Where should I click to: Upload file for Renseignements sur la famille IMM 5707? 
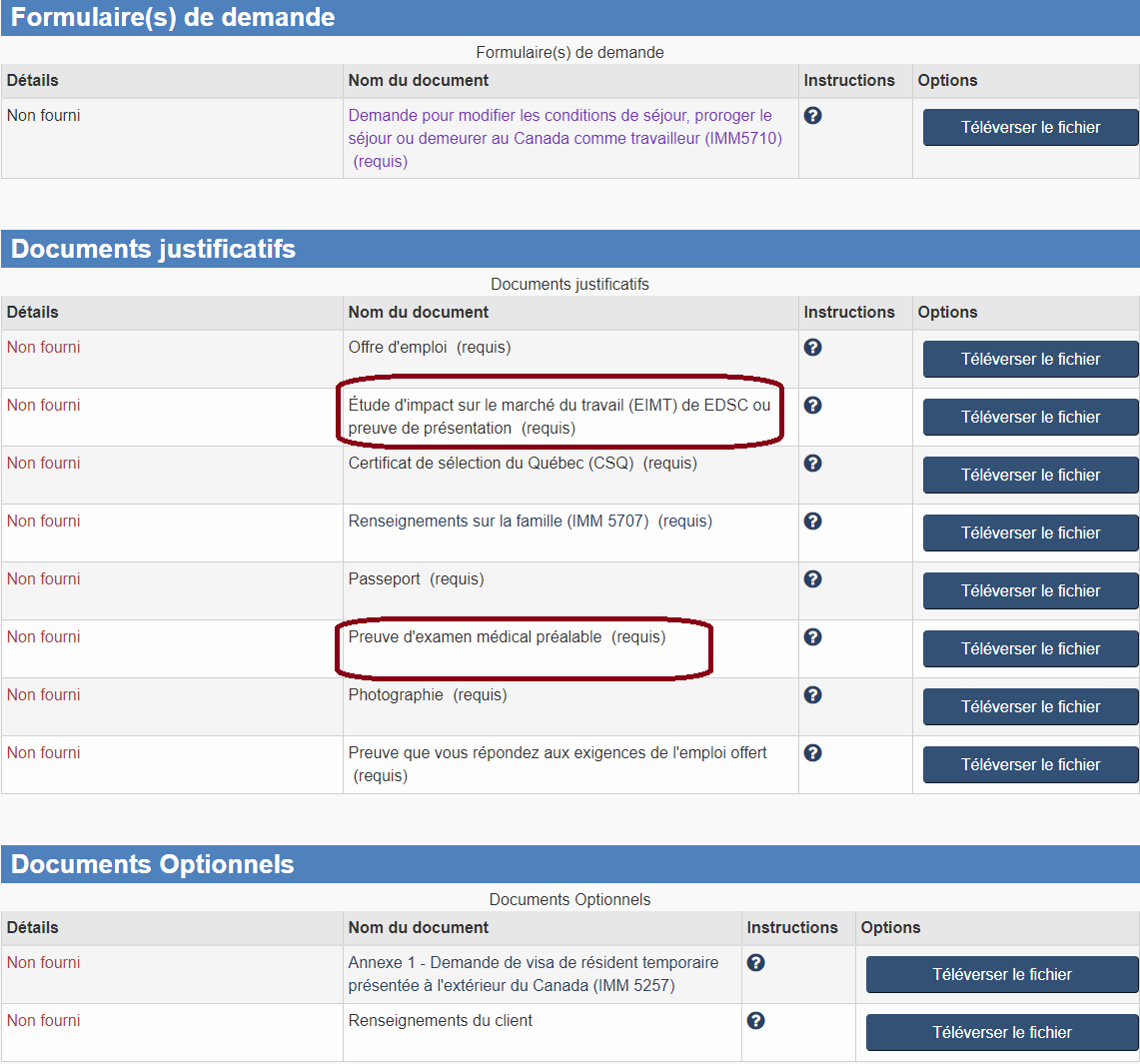click(1030, 532)
